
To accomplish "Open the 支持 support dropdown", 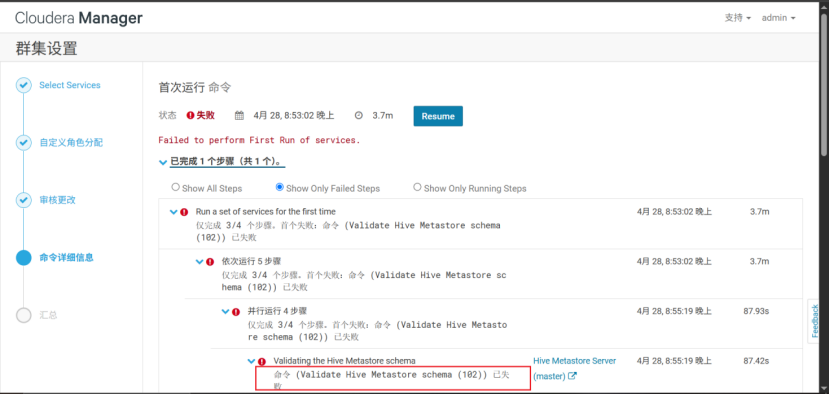I will pyautogui.click(x=737, y=18).
